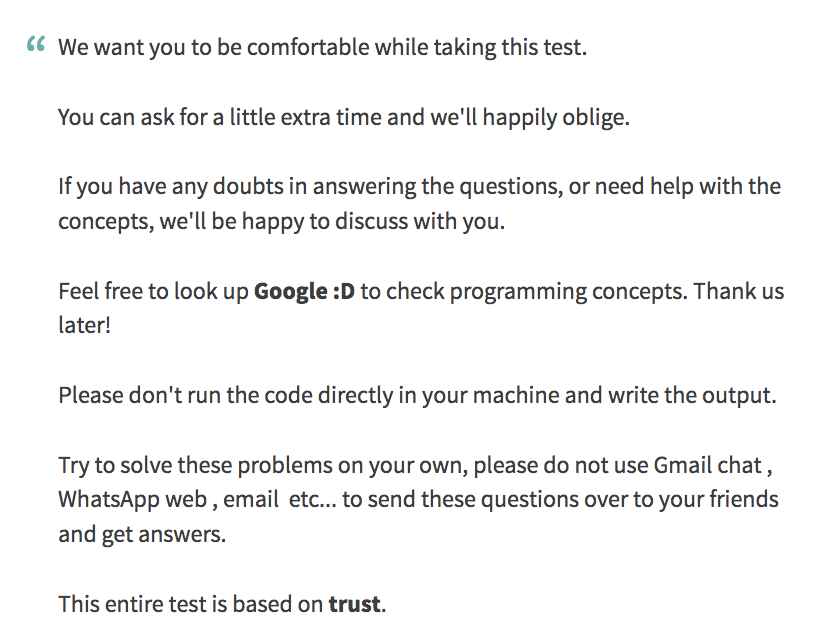Click the word "later!"

(84, 326)
